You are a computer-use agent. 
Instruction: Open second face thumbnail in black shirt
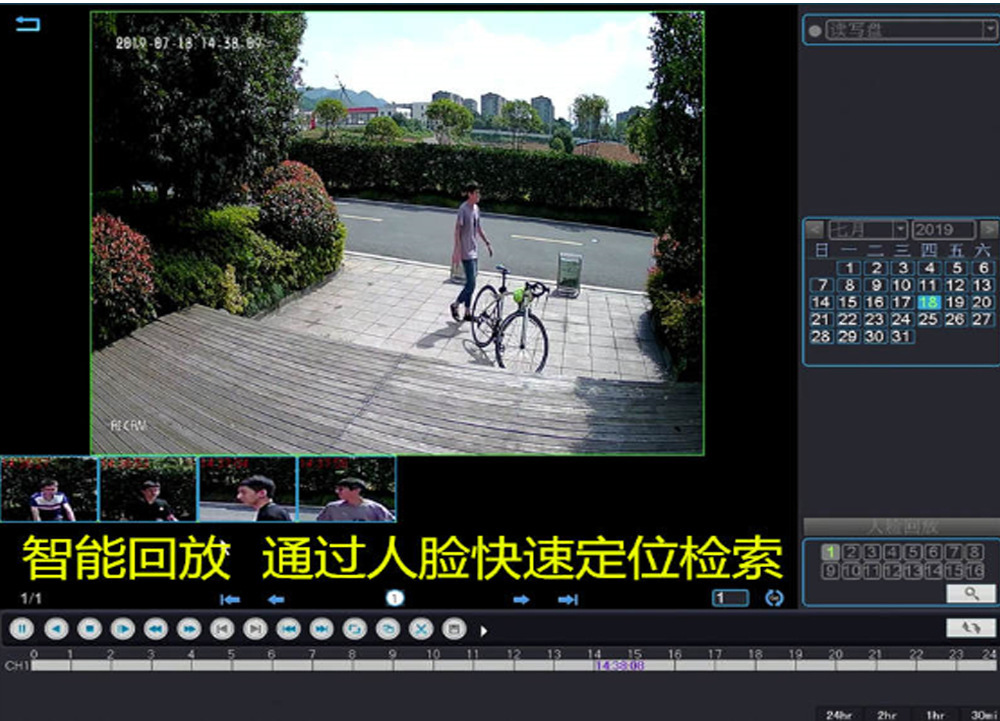(148, 489)
